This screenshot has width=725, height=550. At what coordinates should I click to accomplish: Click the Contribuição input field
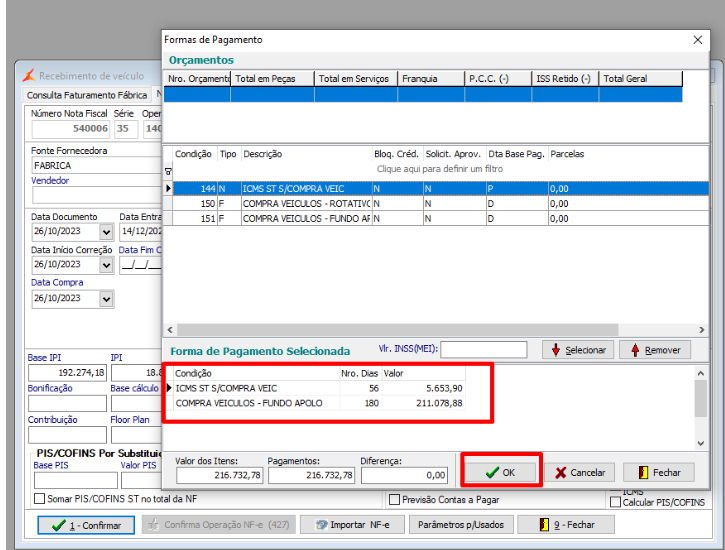click(68, 435)
